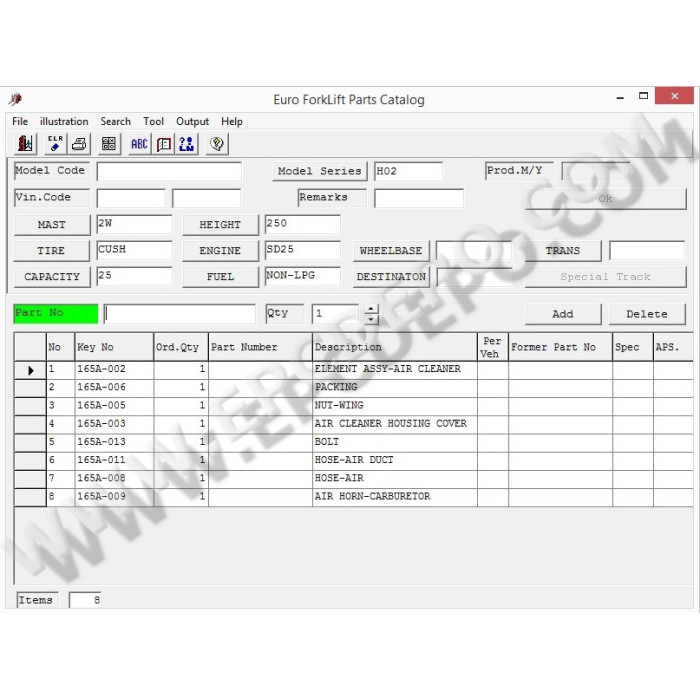Click the exit door toolbar icon
This screenshot has height=700, width=700.
(x=25, y=144)
